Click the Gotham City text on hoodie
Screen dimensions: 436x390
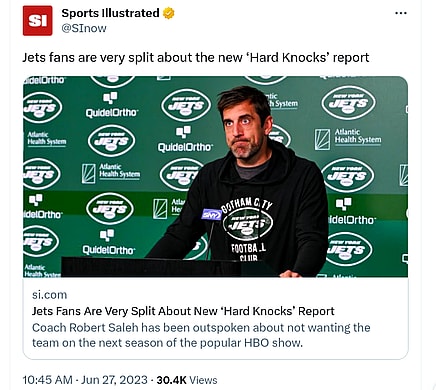[x=247, y=204]
